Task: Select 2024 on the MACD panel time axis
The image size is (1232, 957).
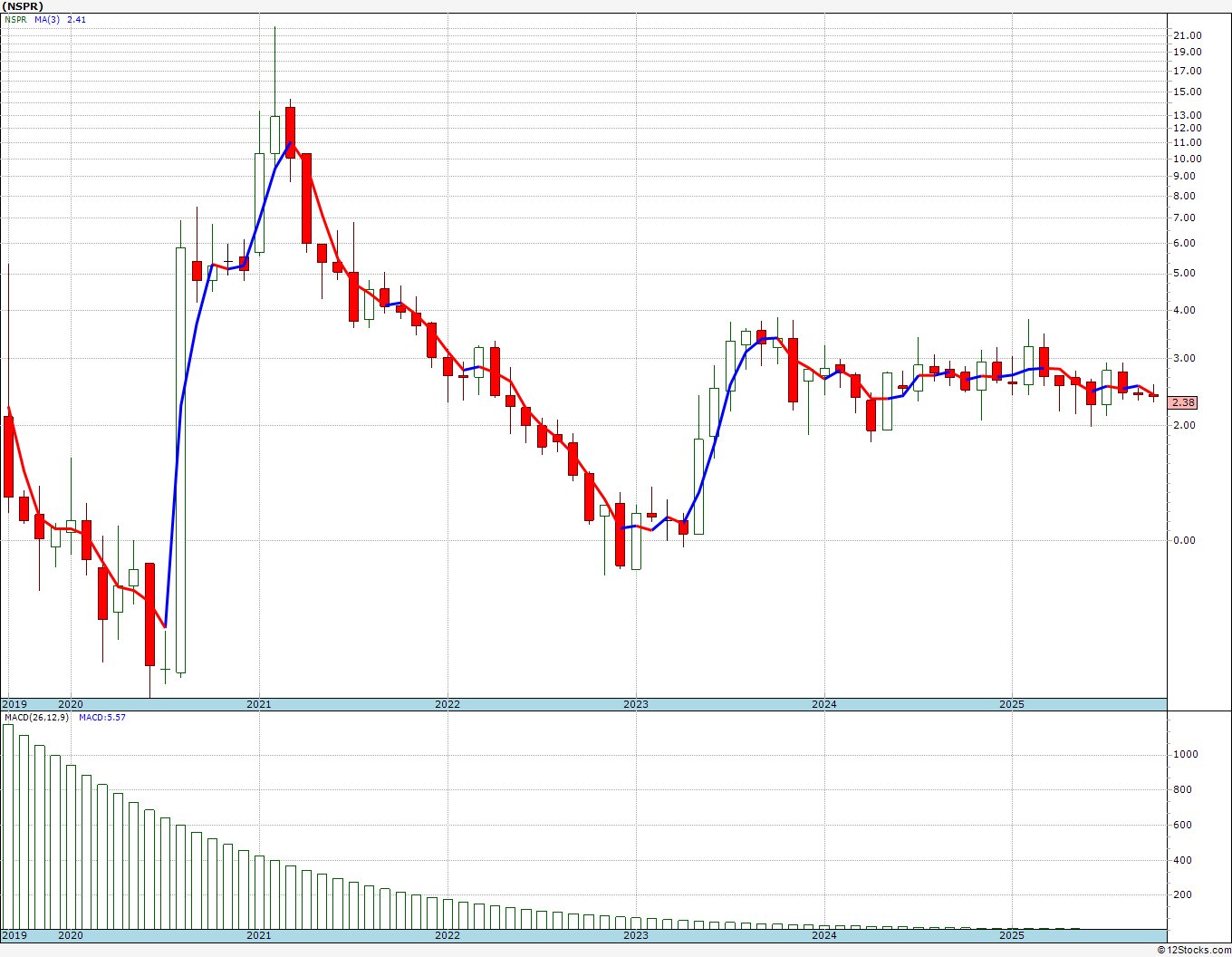Action: (x=823, y=935)
